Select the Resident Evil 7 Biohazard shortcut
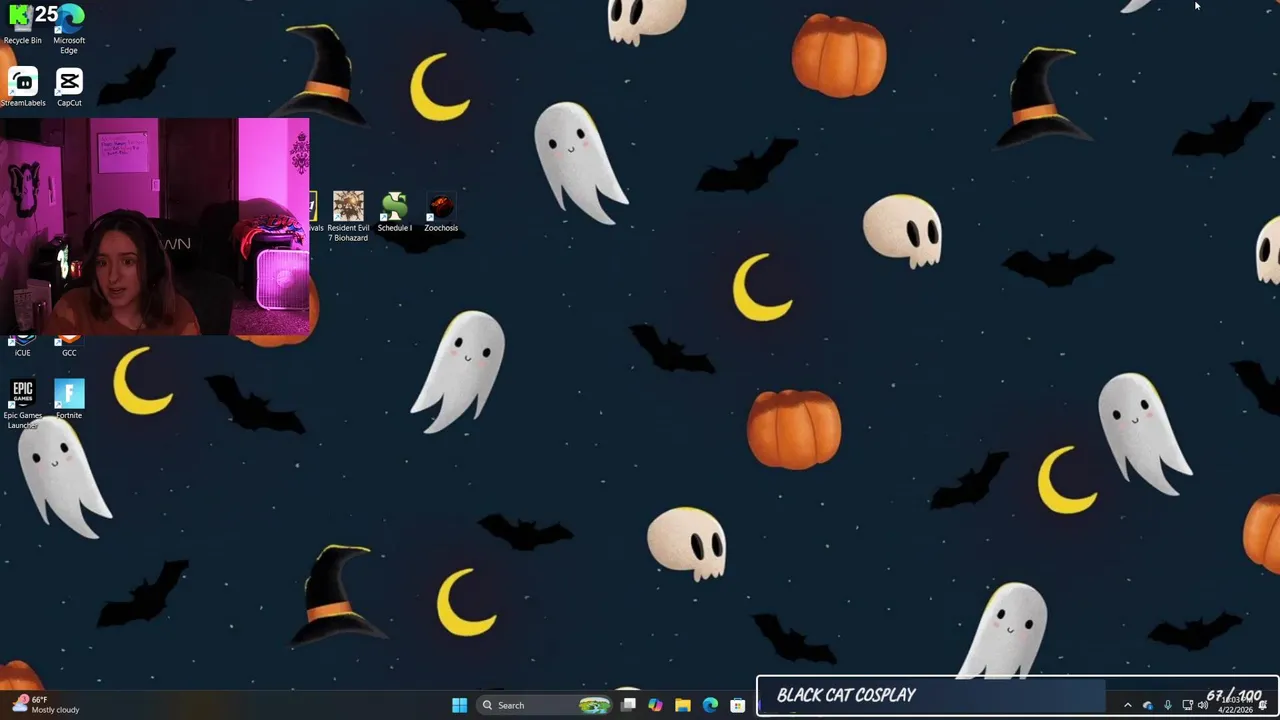The width and height of the screenshot is (1280, 720). (348, 216)
